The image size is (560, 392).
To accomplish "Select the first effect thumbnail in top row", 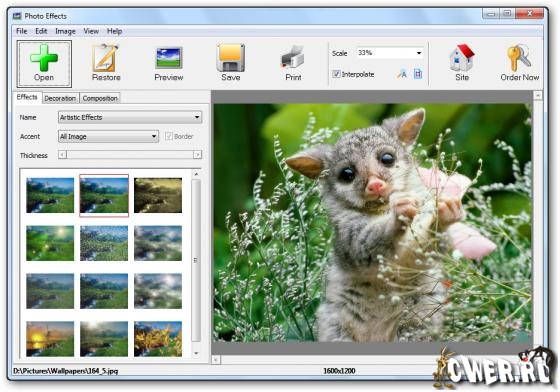I will pyautogui.click(x=50, y=195).
